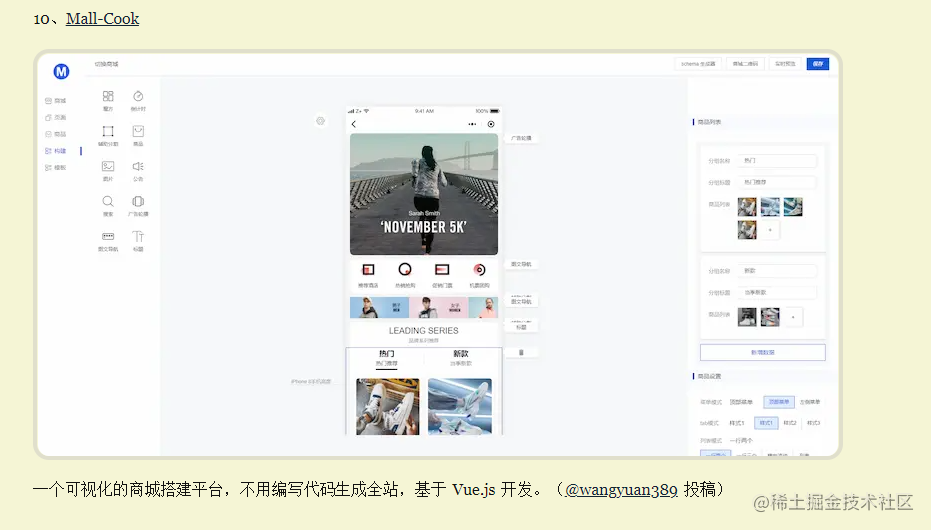Tap the back arrow in phone preview
This screenshot has width=931, height=530.
tap(354, 124)
